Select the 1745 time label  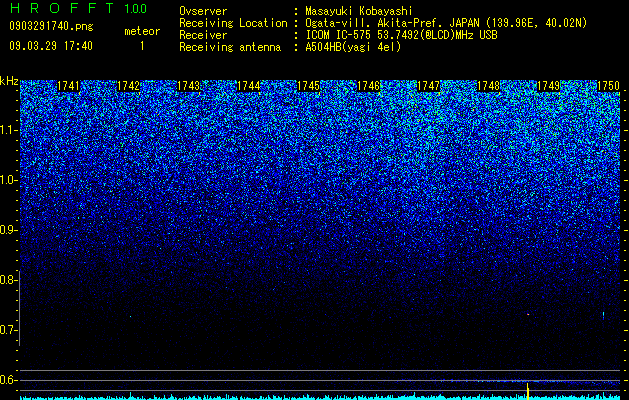pos(308,86)
